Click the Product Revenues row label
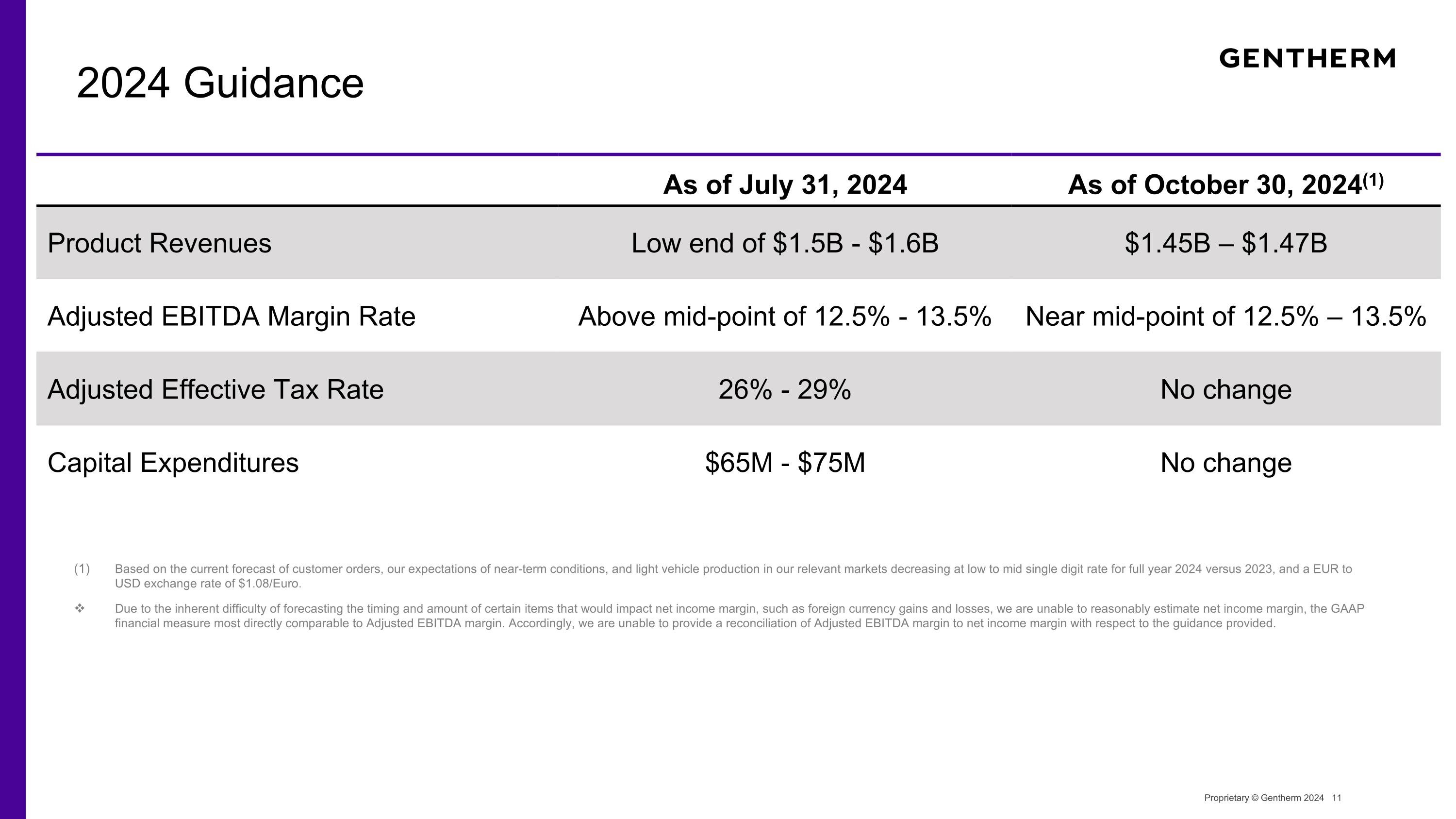 [159, 243]
